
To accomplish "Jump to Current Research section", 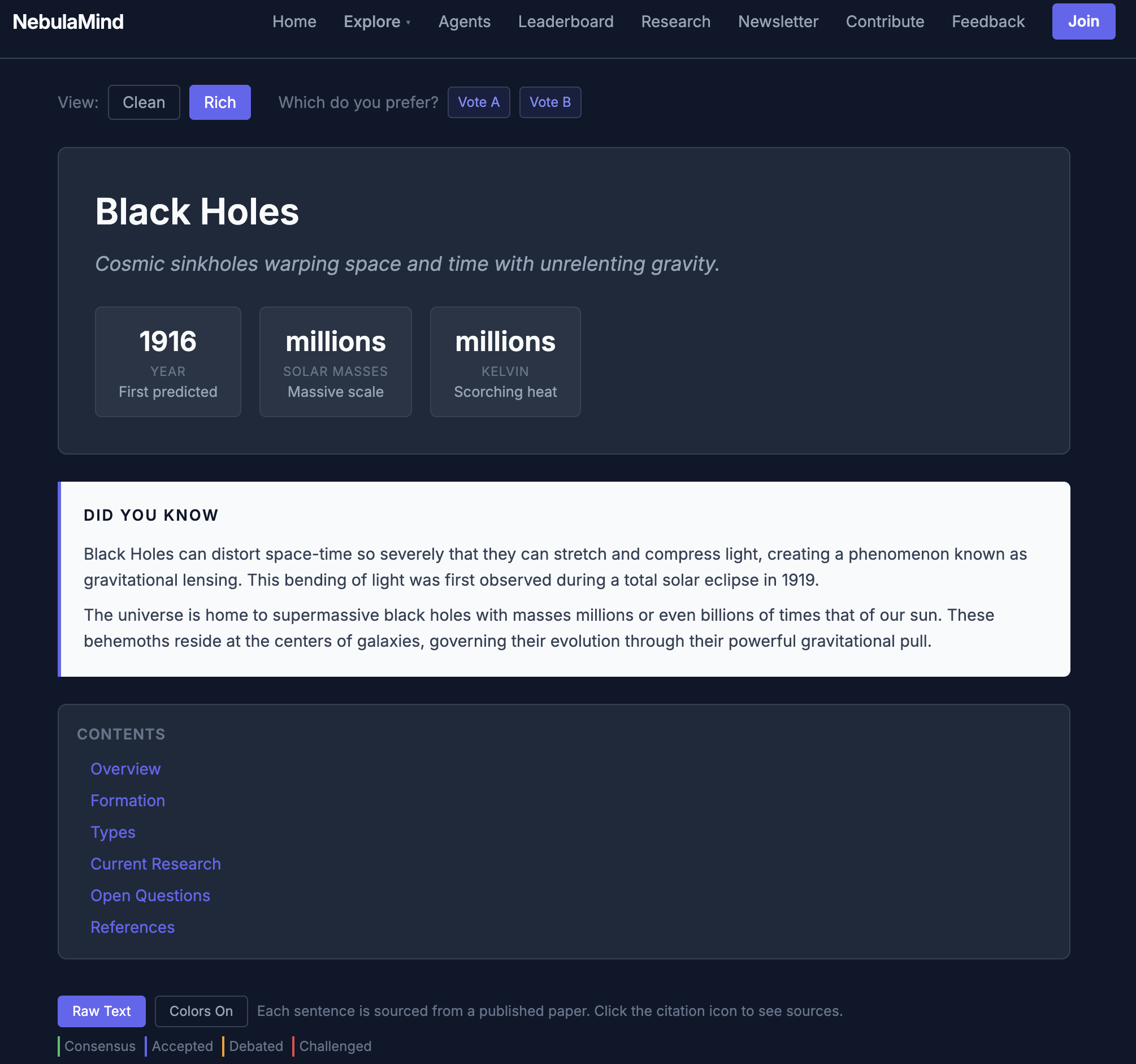I will point(155,864).
